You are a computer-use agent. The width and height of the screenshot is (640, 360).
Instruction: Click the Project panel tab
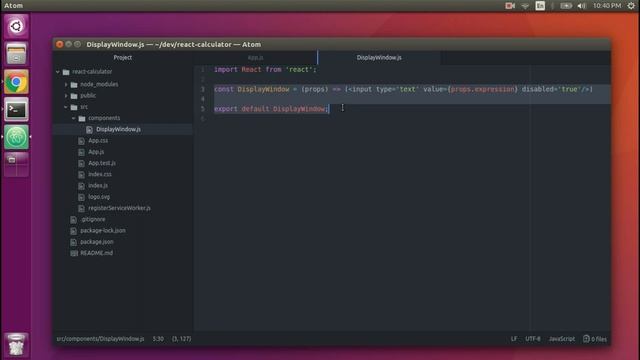coord(122,58)
